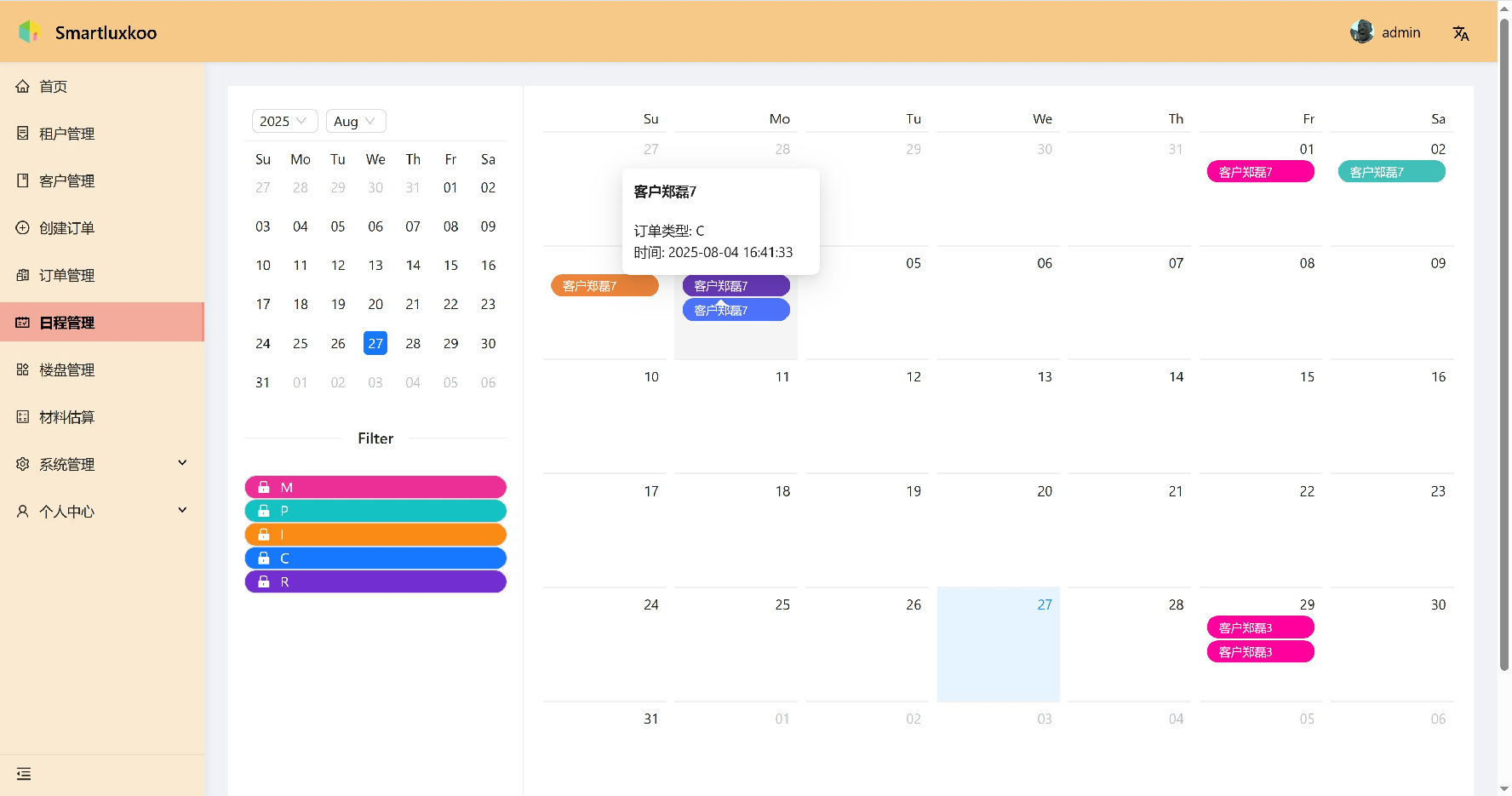Select day 15 in the mini calendar

click(x=450, y=266)
